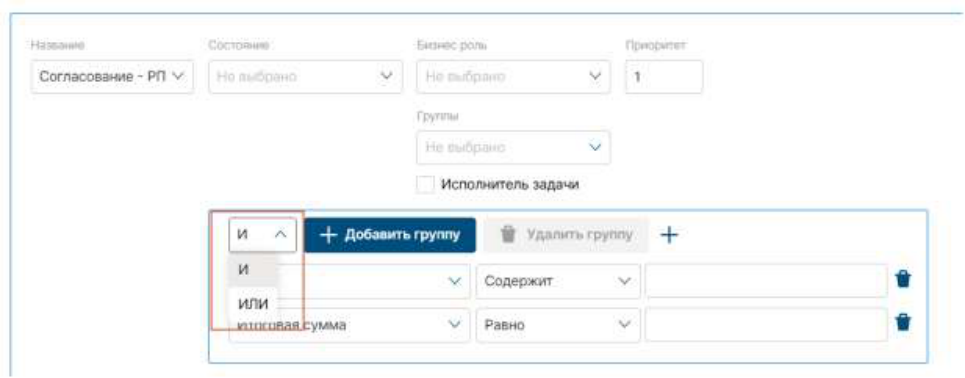
Task: Click the 'Добавить группу' button
Action: [x=390, y=235]
